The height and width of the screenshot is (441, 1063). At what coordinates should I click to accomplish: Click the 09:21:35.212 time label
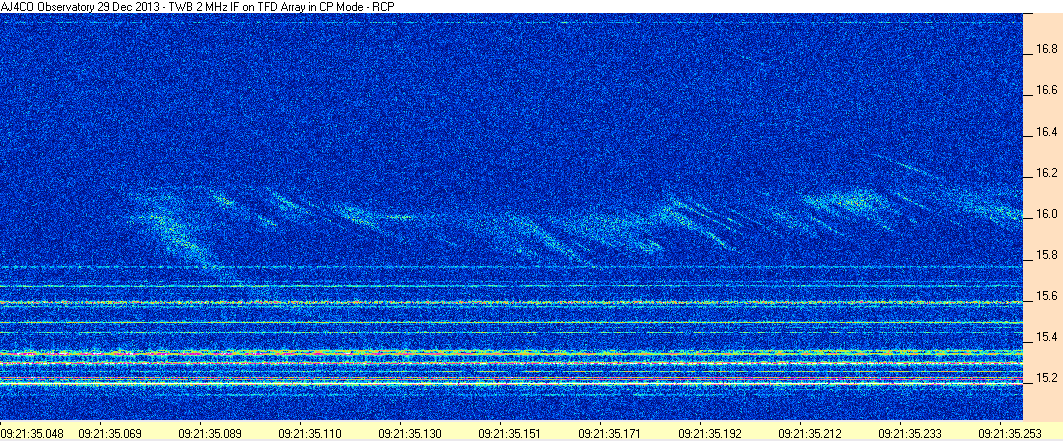coord(811,432)
